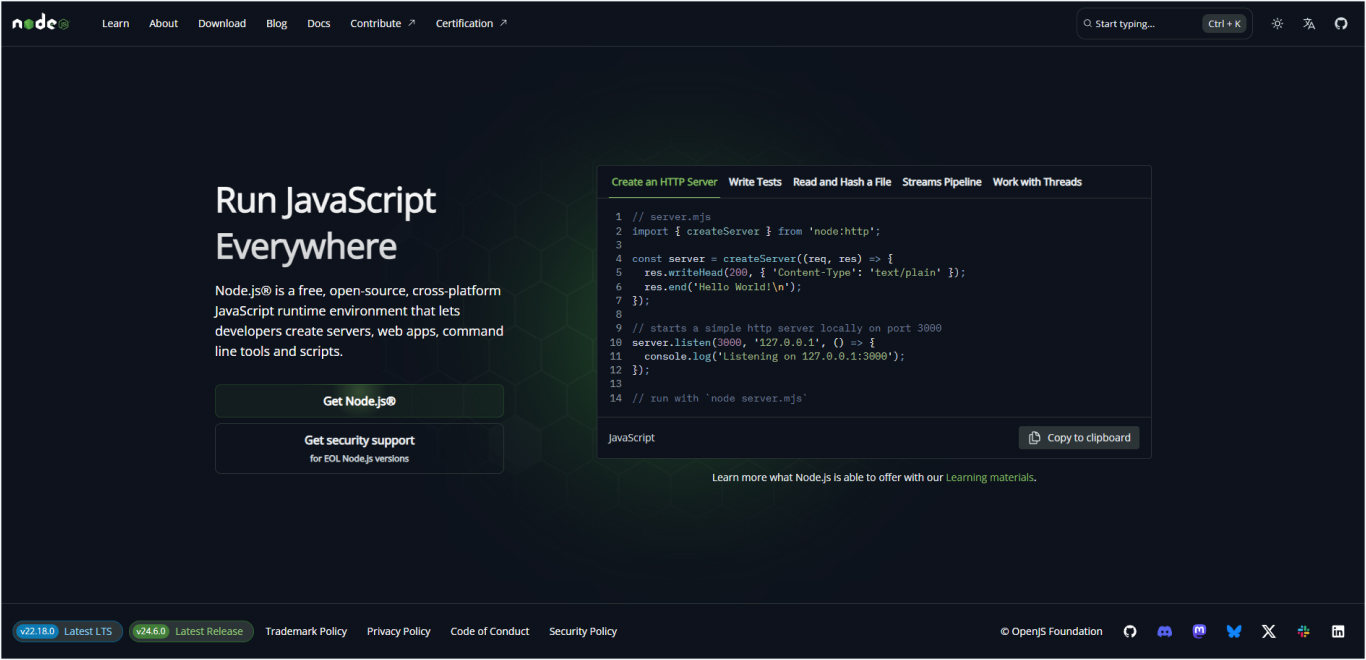Join the Node.js Discord via its footer icon
The height and width of the screenshot is (660, 1366).
pyautogui.click(x=1164, y=631)
